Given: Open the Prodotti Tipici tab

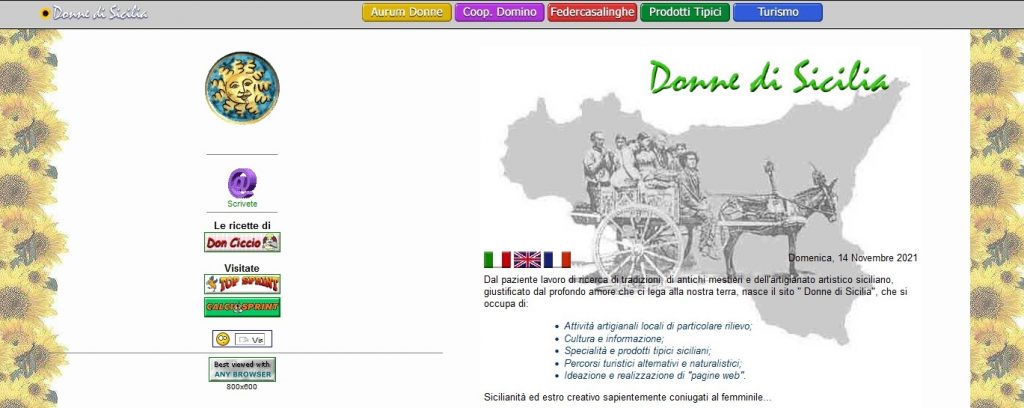Looking at the screenshot, I should click(685, 13).
